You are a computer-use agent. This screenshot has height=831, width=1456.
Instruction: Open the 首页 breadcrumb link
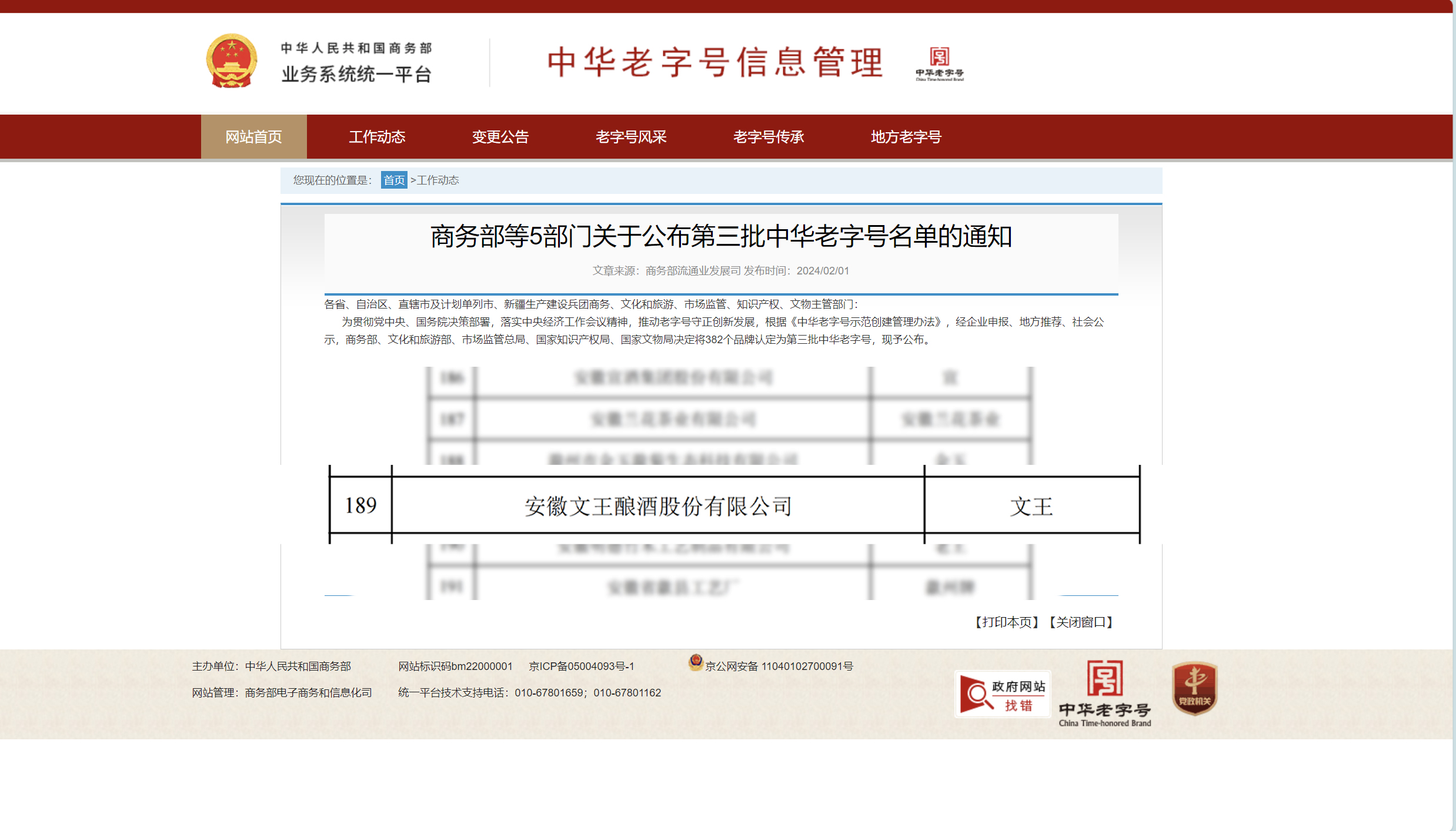(x=393, y=180)
